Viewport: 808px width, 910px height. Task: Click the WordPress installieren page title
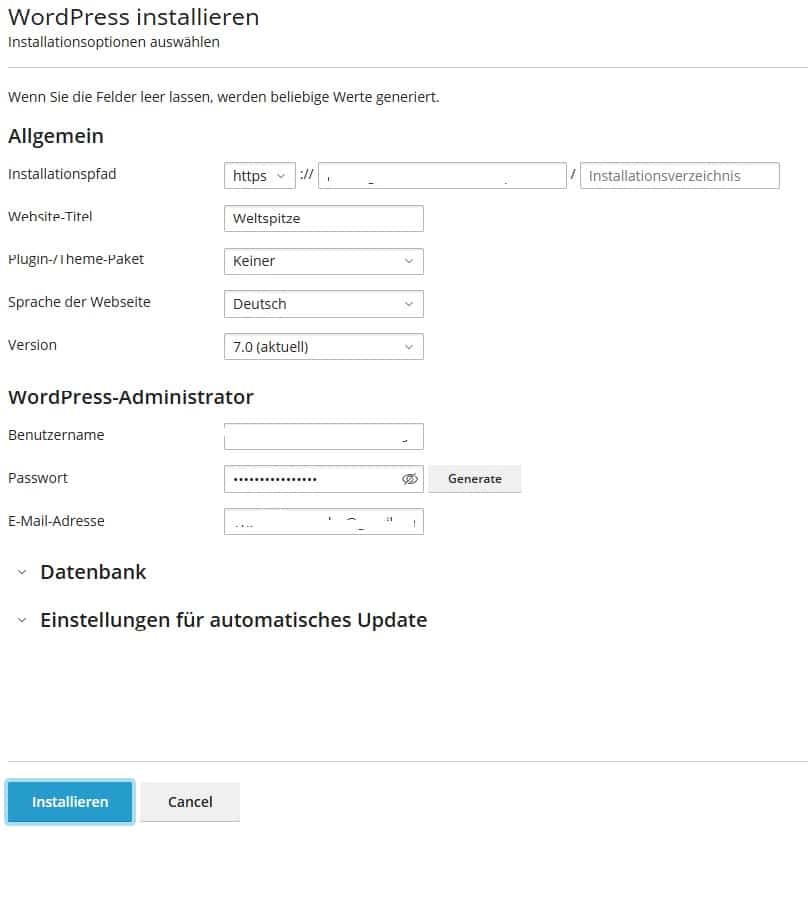[x=134, y=17]
